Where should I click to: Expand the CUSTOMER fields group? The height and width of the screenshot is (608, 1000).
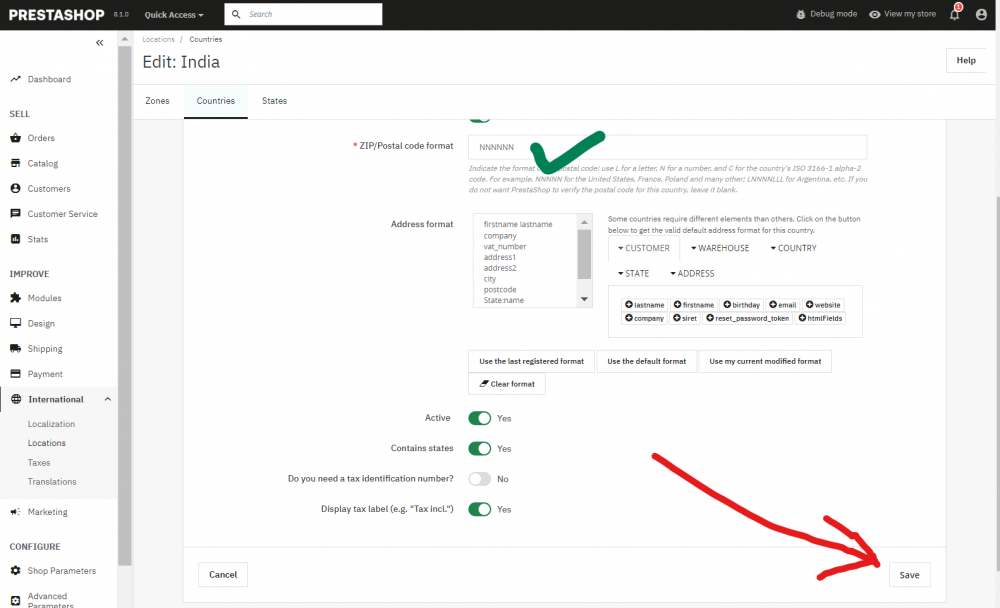pos(643,248)
